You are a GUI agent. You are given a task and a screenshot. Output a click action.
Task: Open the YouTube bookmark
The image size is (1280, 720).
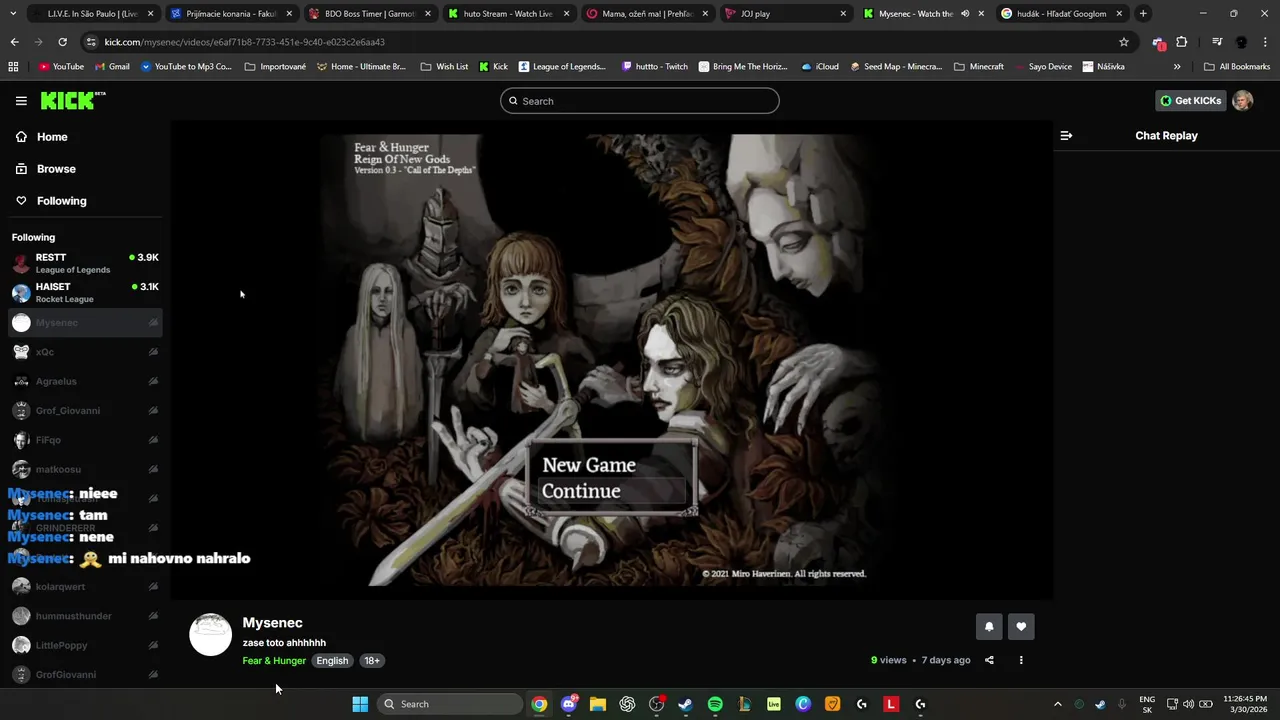coord(61,67)
